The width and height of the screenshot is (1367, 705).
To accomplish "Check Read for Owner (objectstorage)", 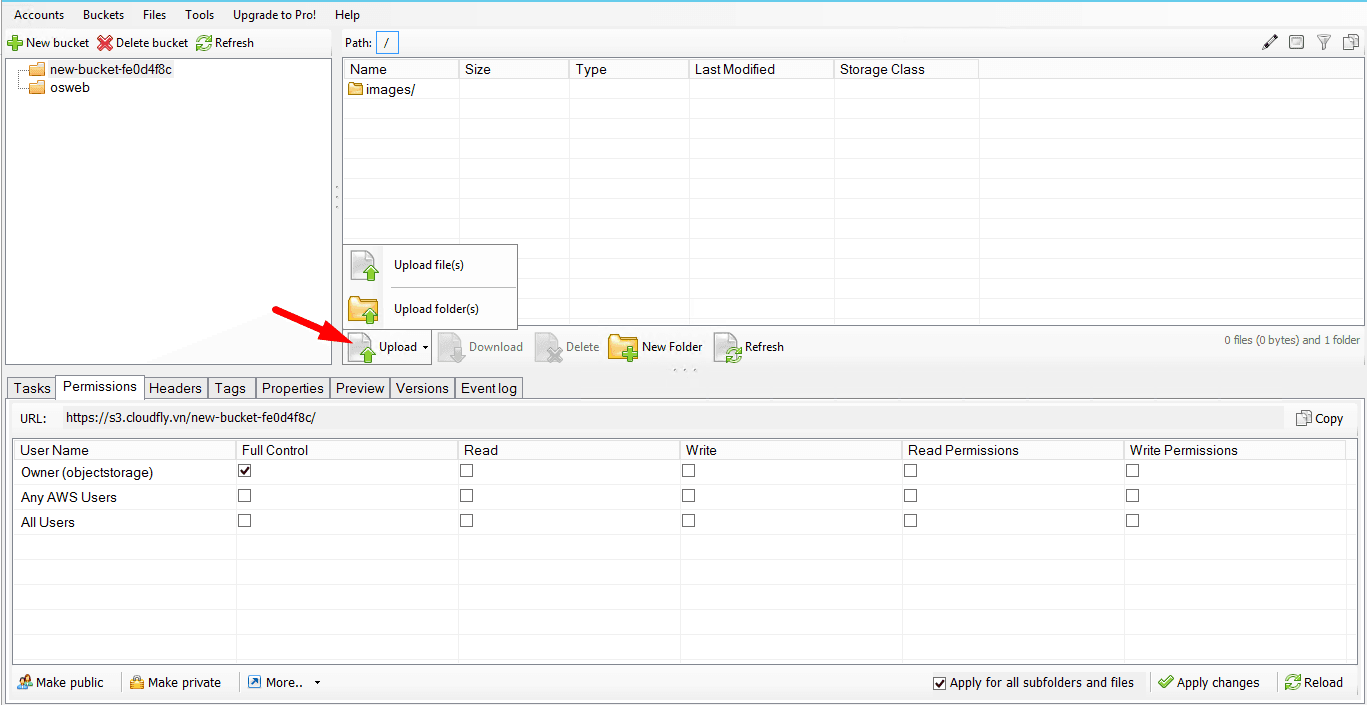I will click(466, 470).
